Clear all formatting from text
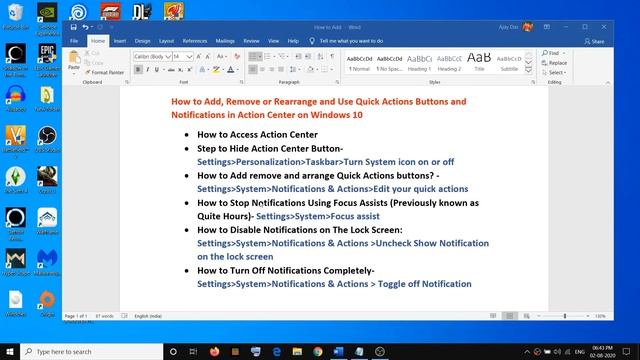Viewport: 640px width, 360px height. tap(237, 56)
